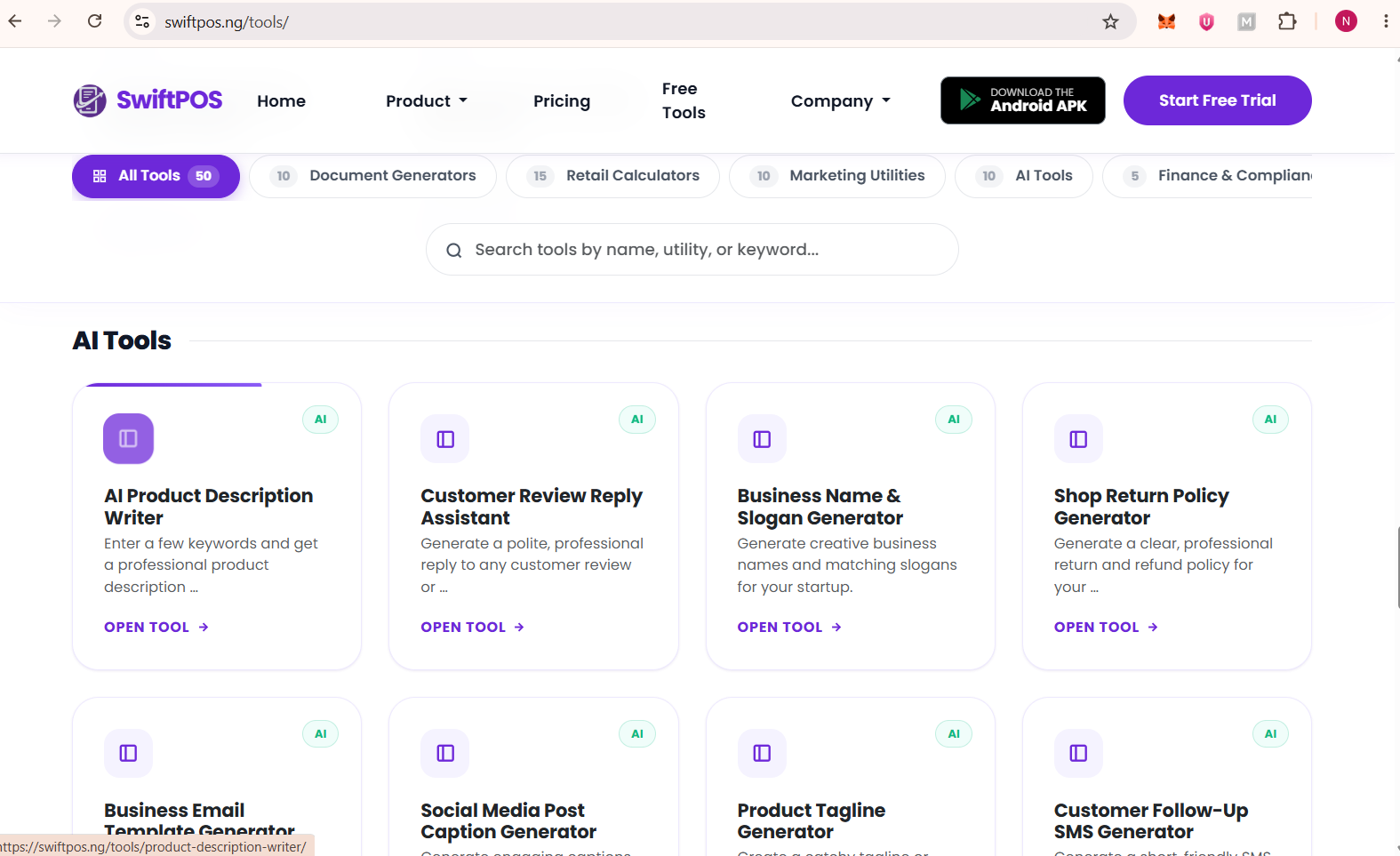This screenshot has width=1400, height=856.
Task: Click the Customer Follow-Up SMS Generator icon
Action: click(x=1078, y=753)
